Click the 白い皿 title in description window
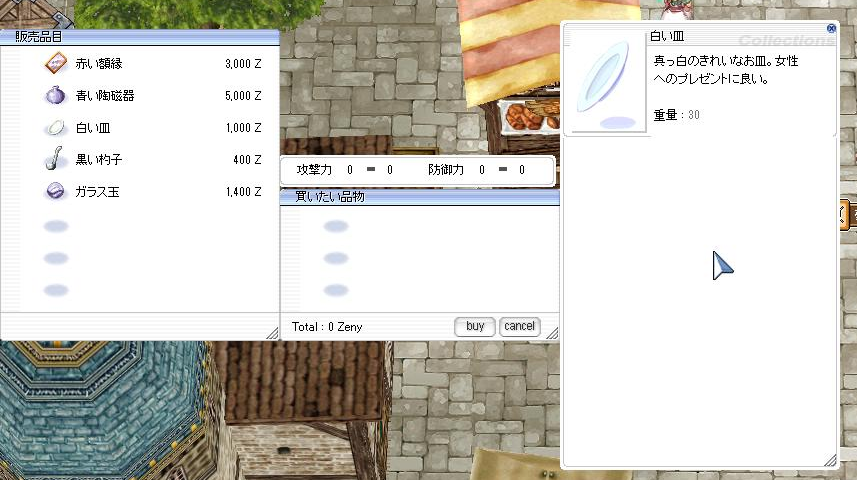The image size is (857, 480). [x=667, y=37]
